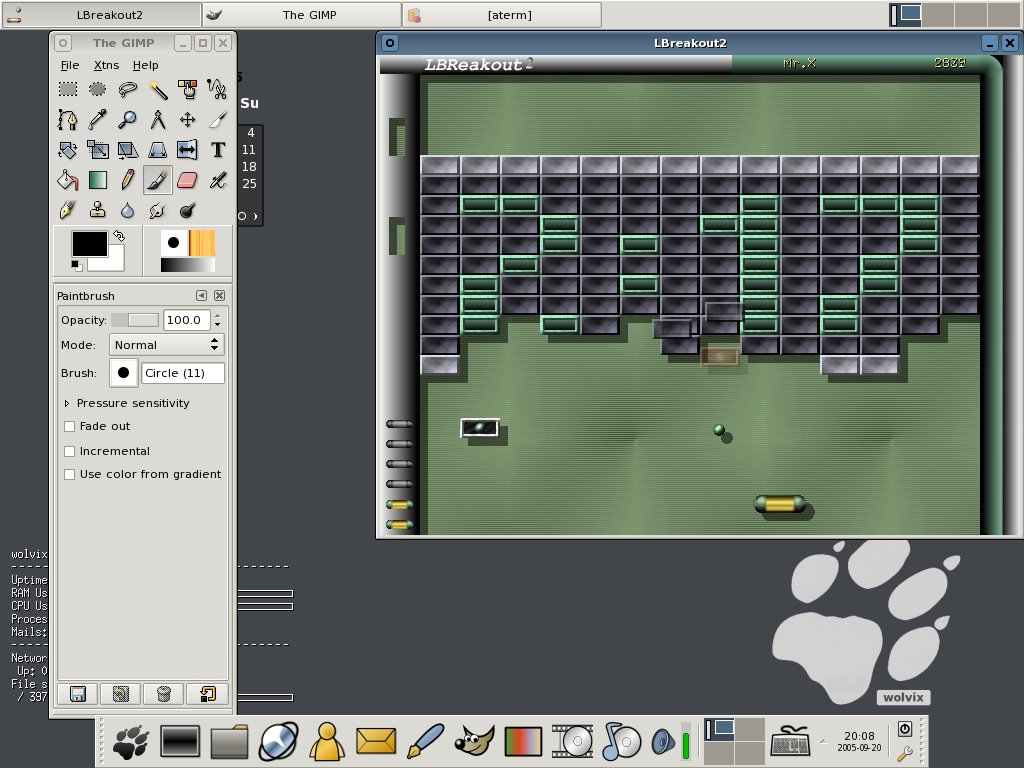1024x768 pixels.
Task: Open the paw start menu in dock
Action: coord(131,742)
